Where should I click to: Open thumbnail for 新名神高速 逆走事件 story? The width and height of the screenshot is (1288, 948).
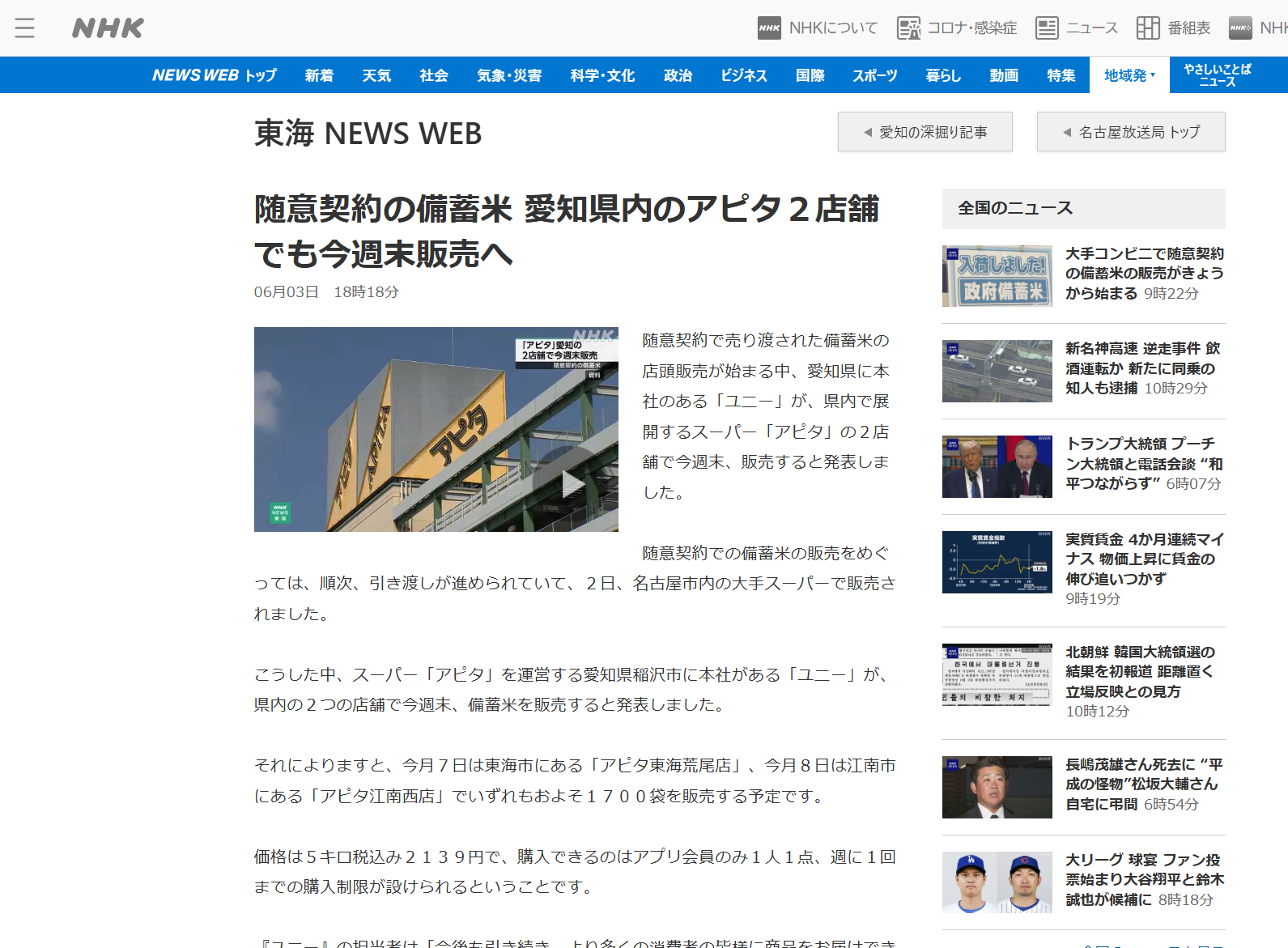pyautogui.click(x=997, y=372)
